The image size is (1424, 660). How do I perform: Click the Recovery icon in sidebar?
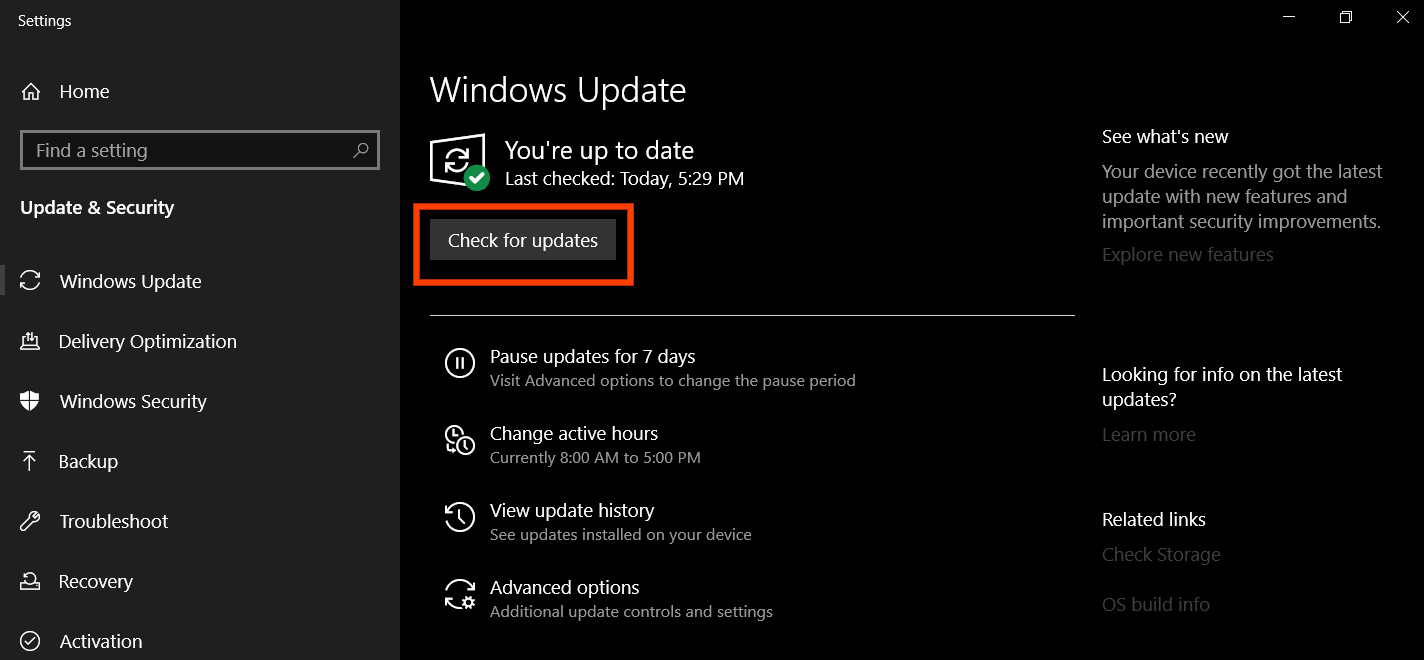[x=30, y=581]
